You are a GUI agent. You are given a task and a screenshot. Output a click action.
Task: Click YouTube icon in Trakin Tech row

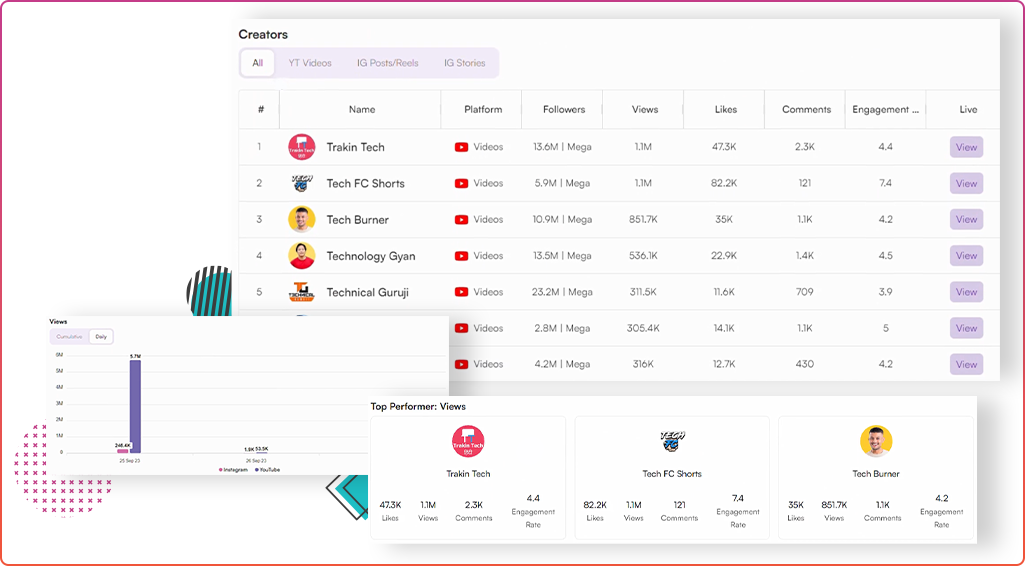(461, 147)
